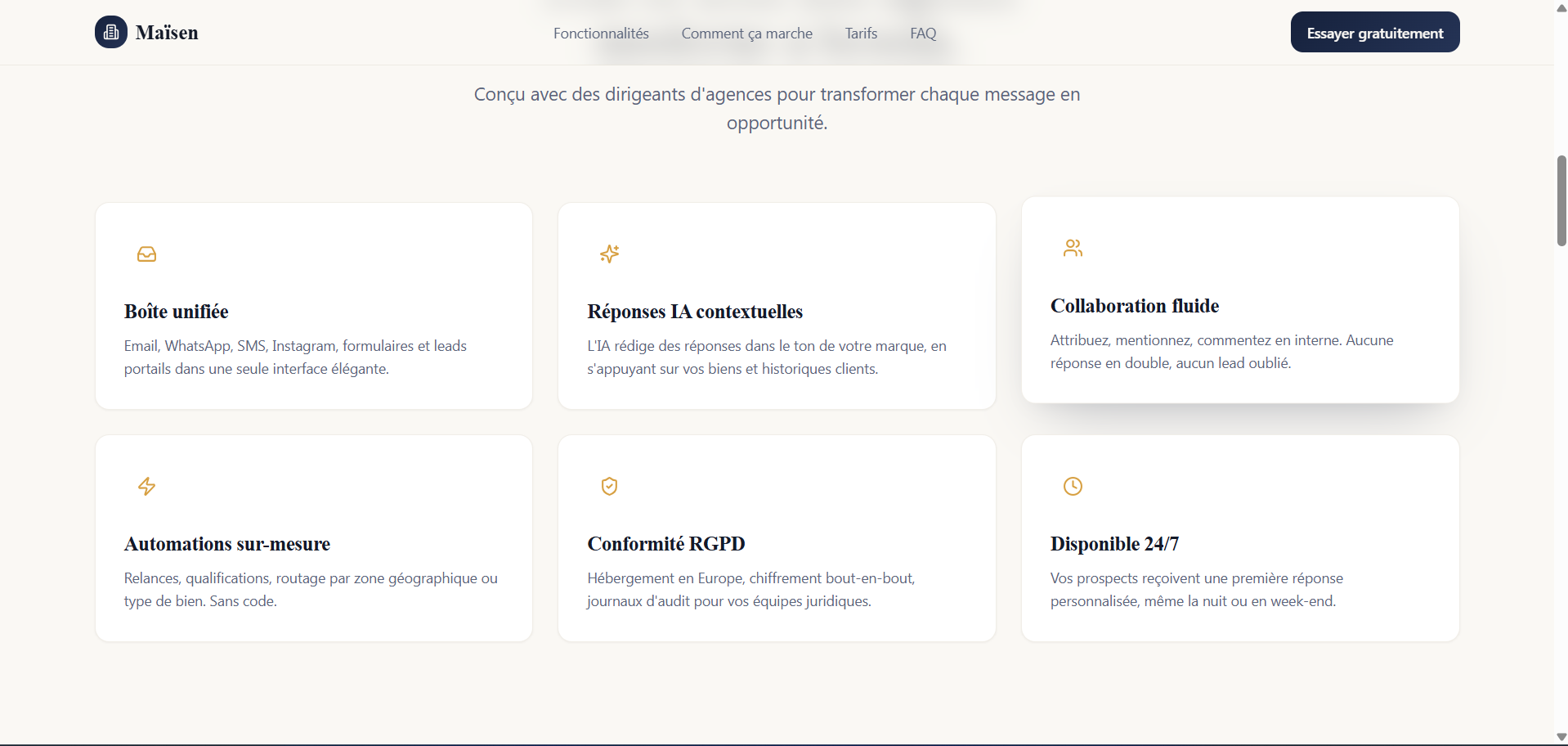Open the Fonctionnalités nav link
Image resolution: width=1568 pixels, height=746 pixels.
coord(601,34)
